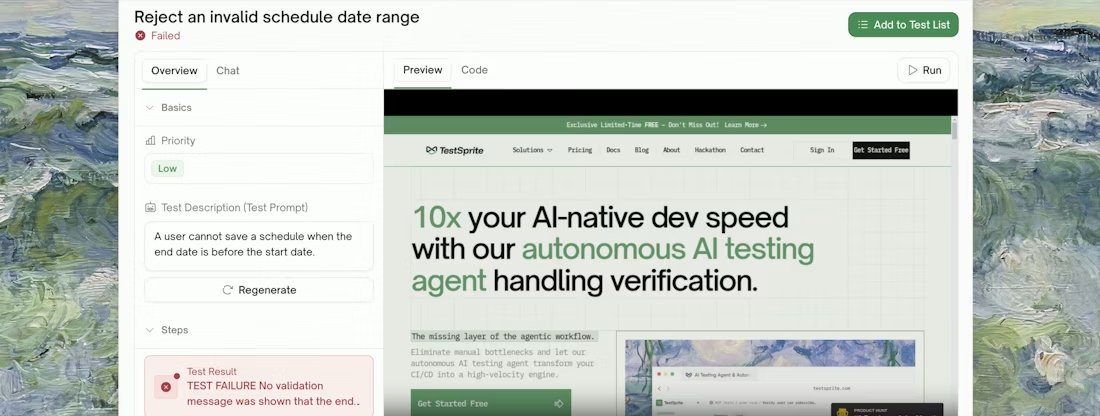Click the list icon on Add to Test List
The image size is (1100, 416).
(x=863, y=25)
